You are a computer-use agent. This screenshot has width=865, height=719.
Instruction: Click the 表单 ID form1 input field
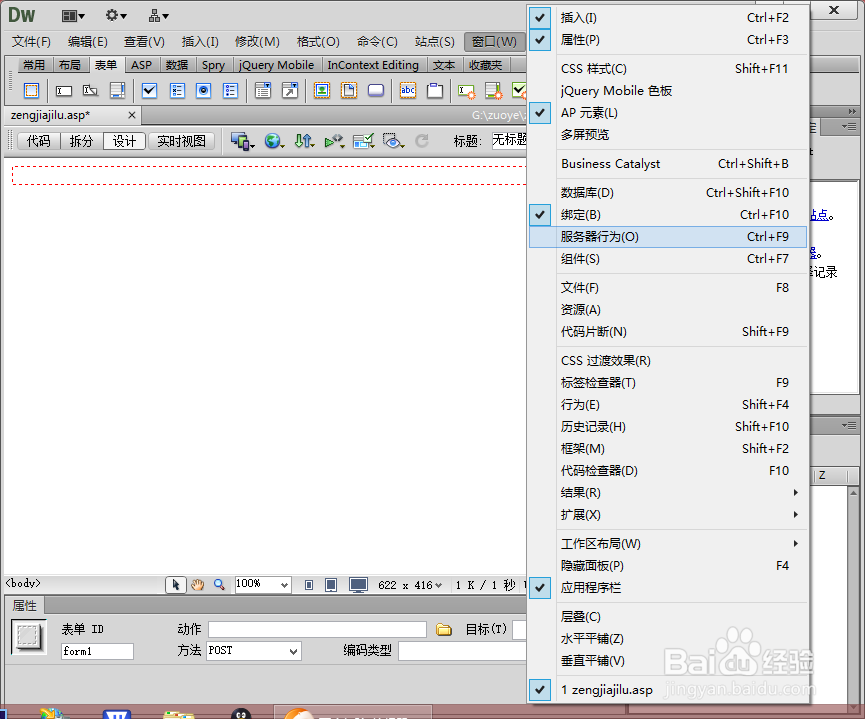click(x=97, y=651)
